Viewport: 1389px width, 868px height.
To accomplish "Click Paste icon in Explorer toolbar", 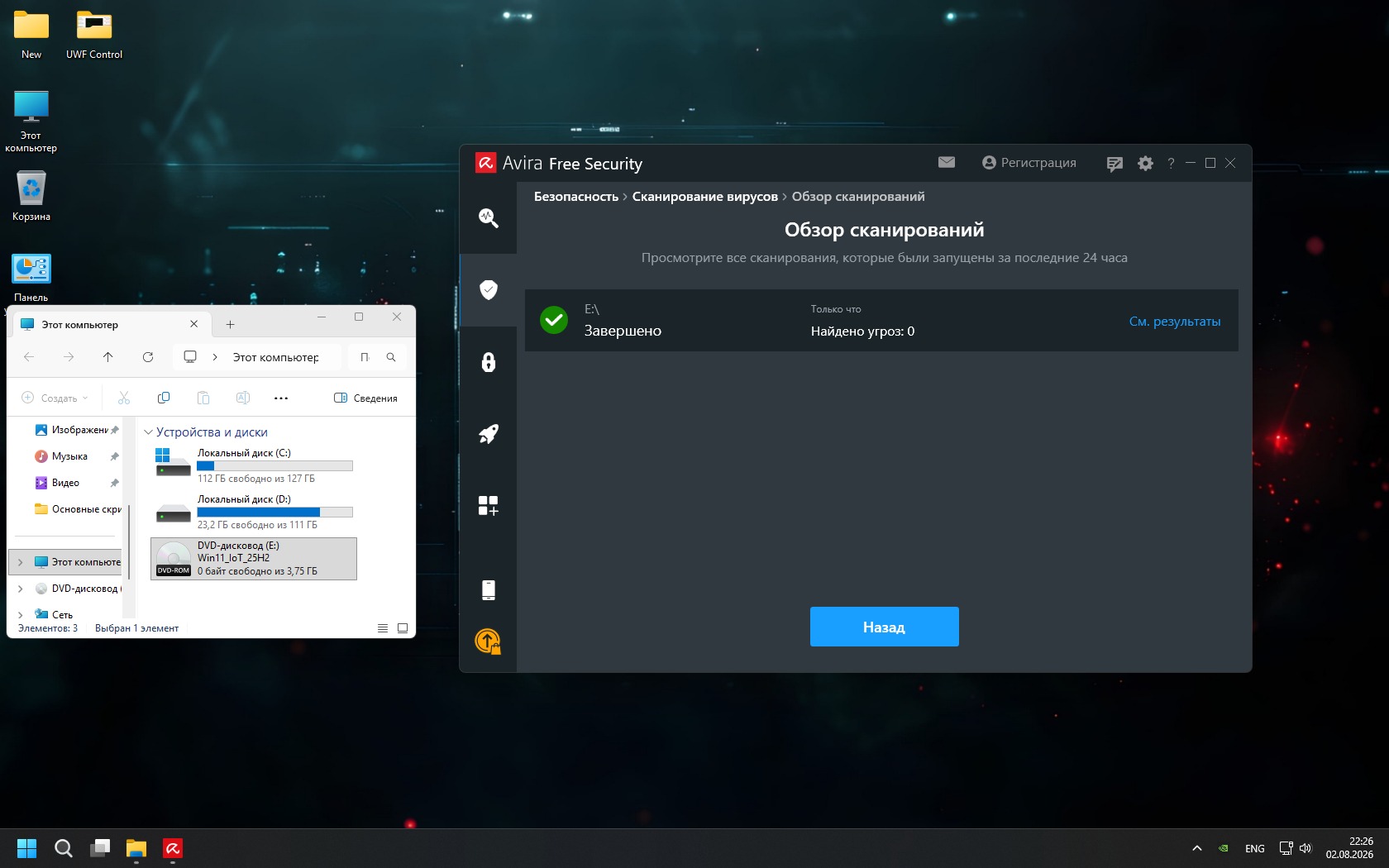I will (203, 398).
